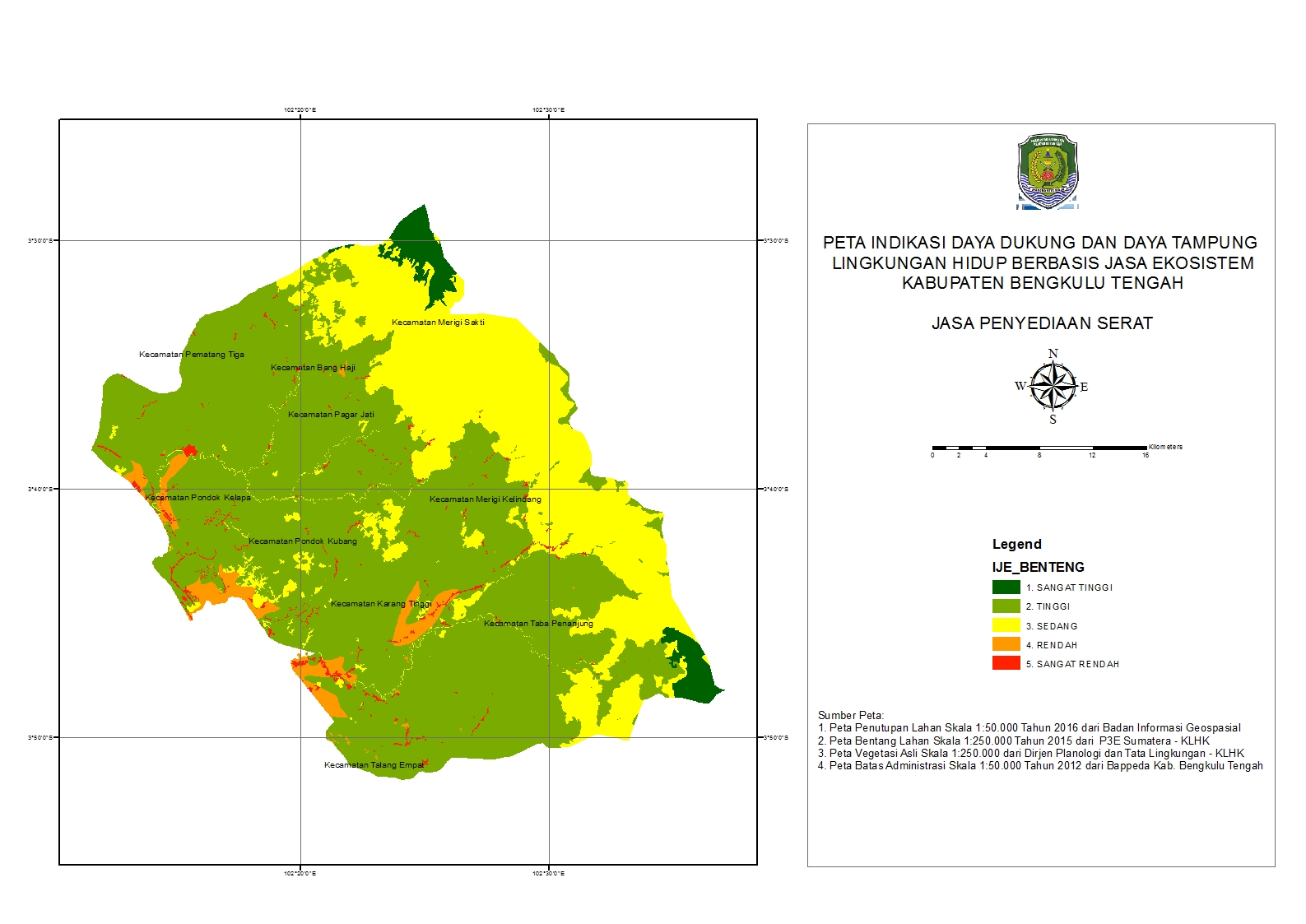
Task: Click the compass rose north arrow
Action: tap(1053, 386)
